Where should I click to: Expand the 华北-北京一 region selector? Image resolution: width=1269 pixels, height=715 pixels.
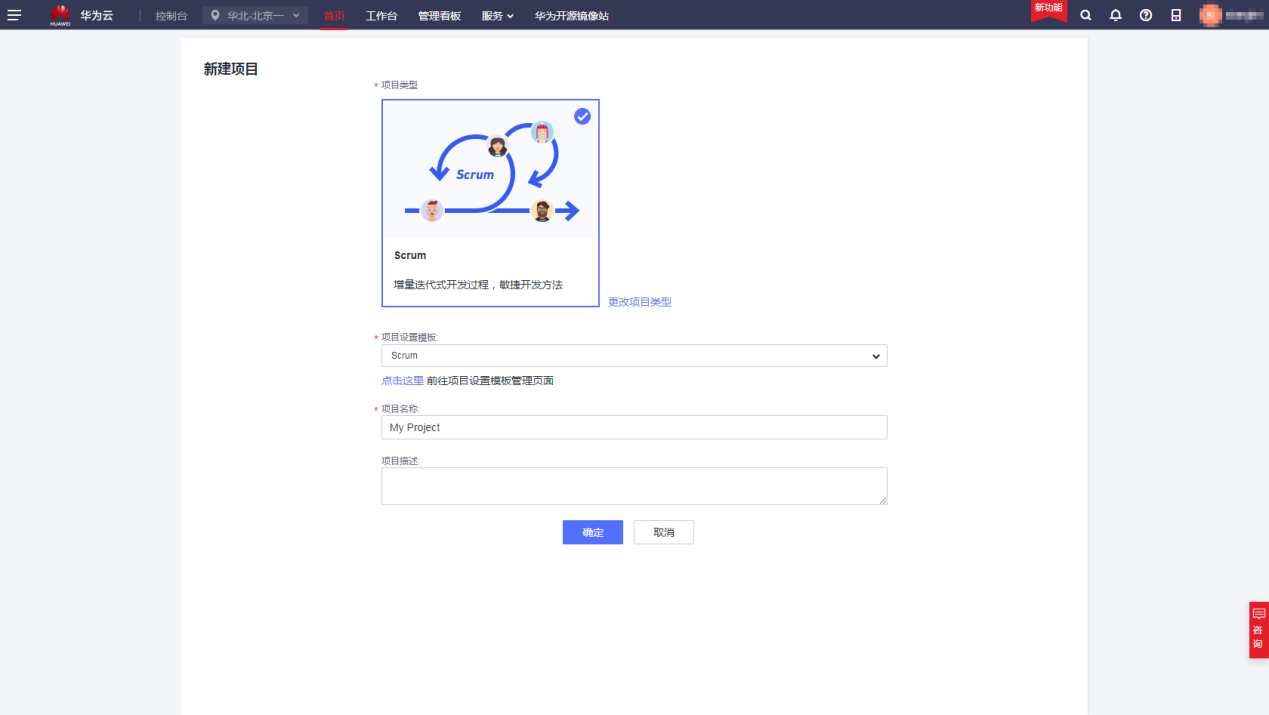[255, 15]
